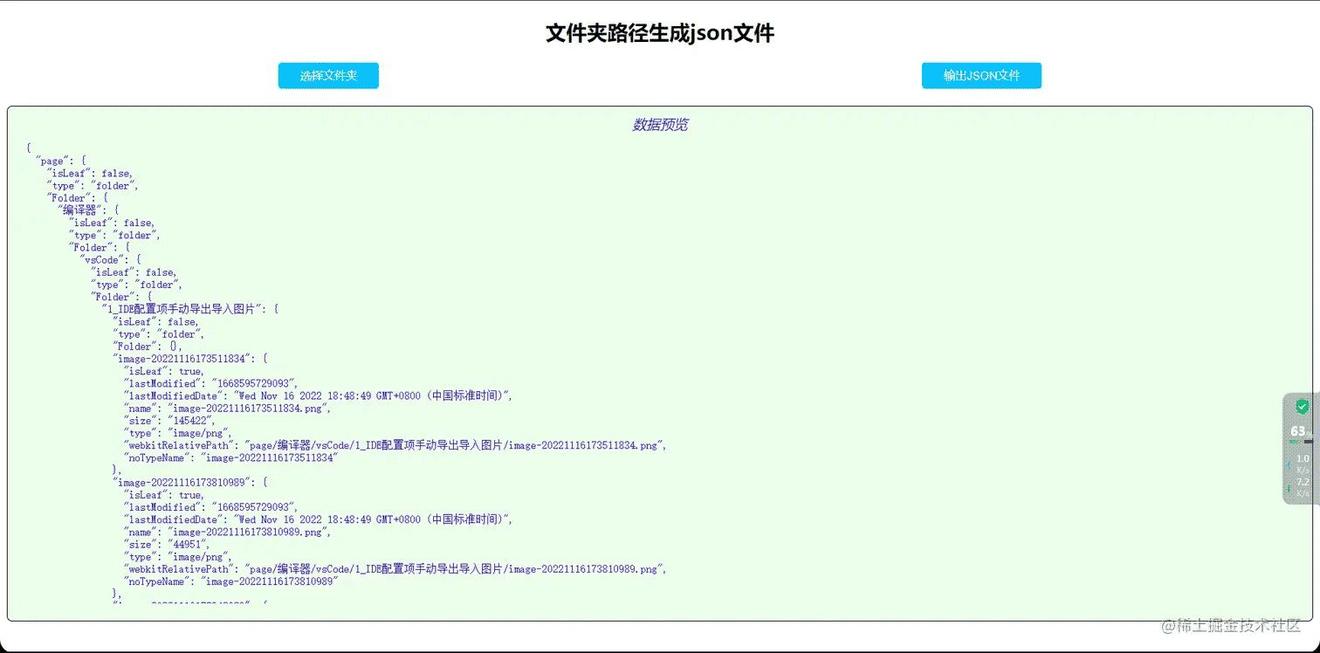Image resolution: width=1320 pixels, height=653 pixels.
Task: Click the 输出JSON文件 button
Action: point(981,76)
